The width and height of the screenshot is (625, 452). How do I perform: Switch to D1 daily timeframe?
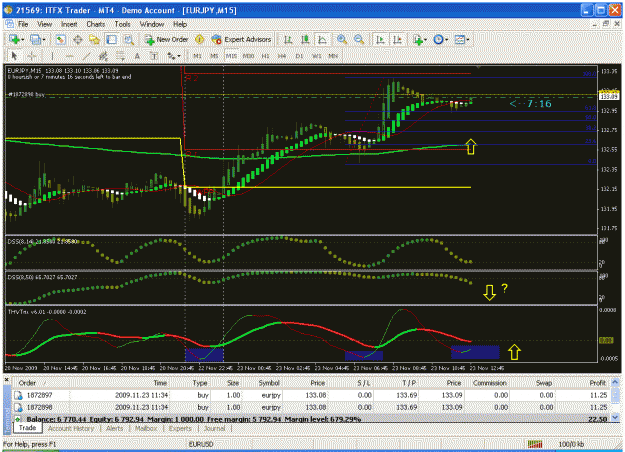[x=299, y=56]
